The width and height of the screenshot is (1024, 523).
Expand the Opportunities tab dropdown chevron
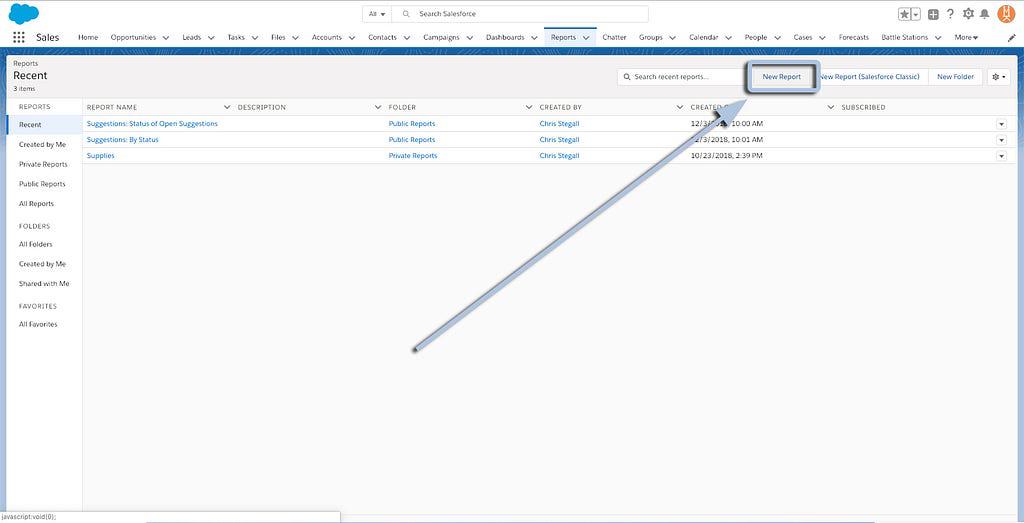click(x=165, y=38)
